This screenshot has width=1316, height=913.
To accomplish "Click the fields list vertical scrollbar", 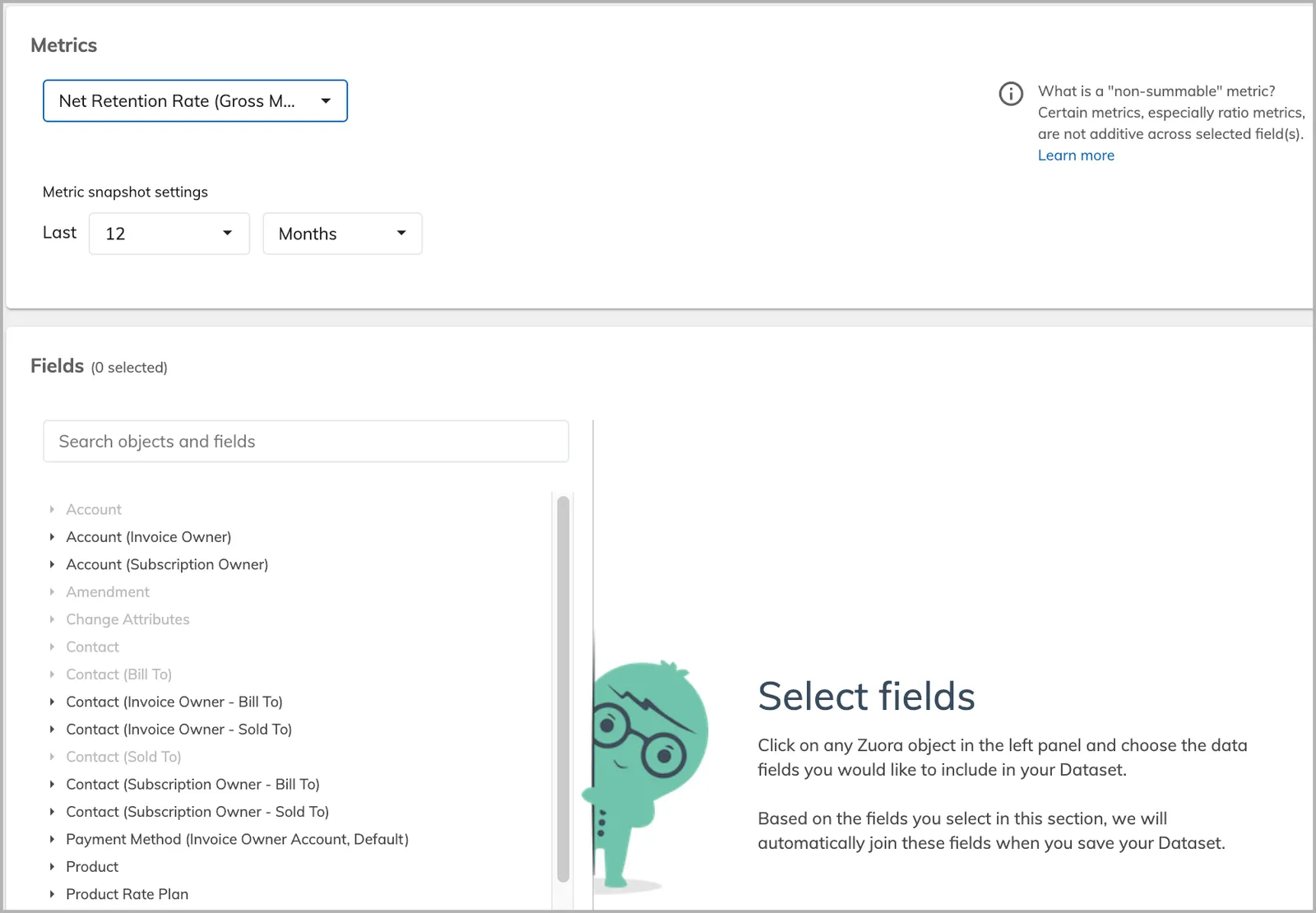I will pyautogui.click(x=563, y=689).
